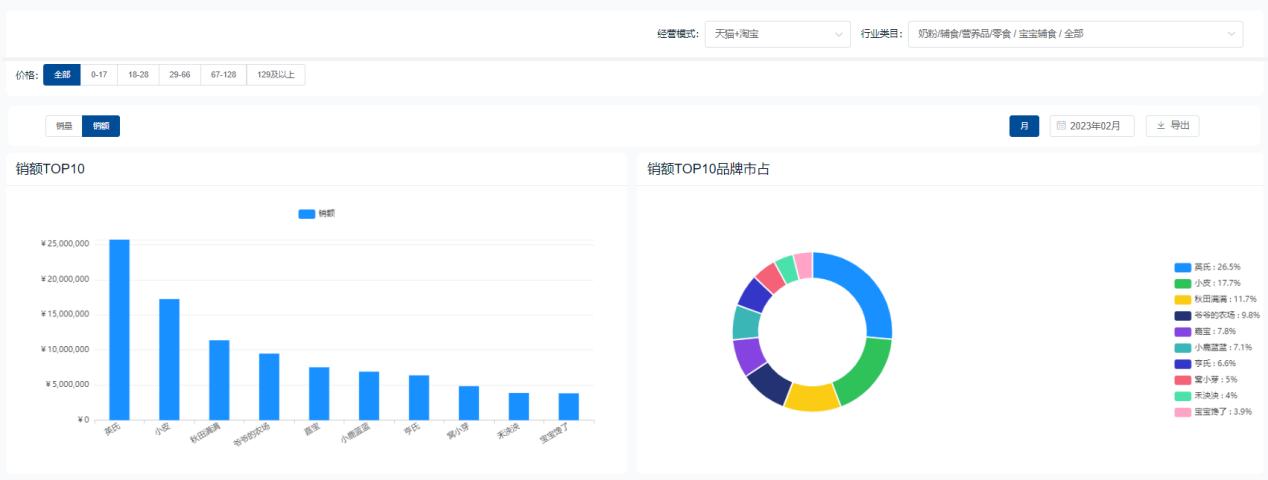Toggle 英氏 legend marker in donut chart
The height and width of the screenshot is (480, 1268).
point(1182,267)
